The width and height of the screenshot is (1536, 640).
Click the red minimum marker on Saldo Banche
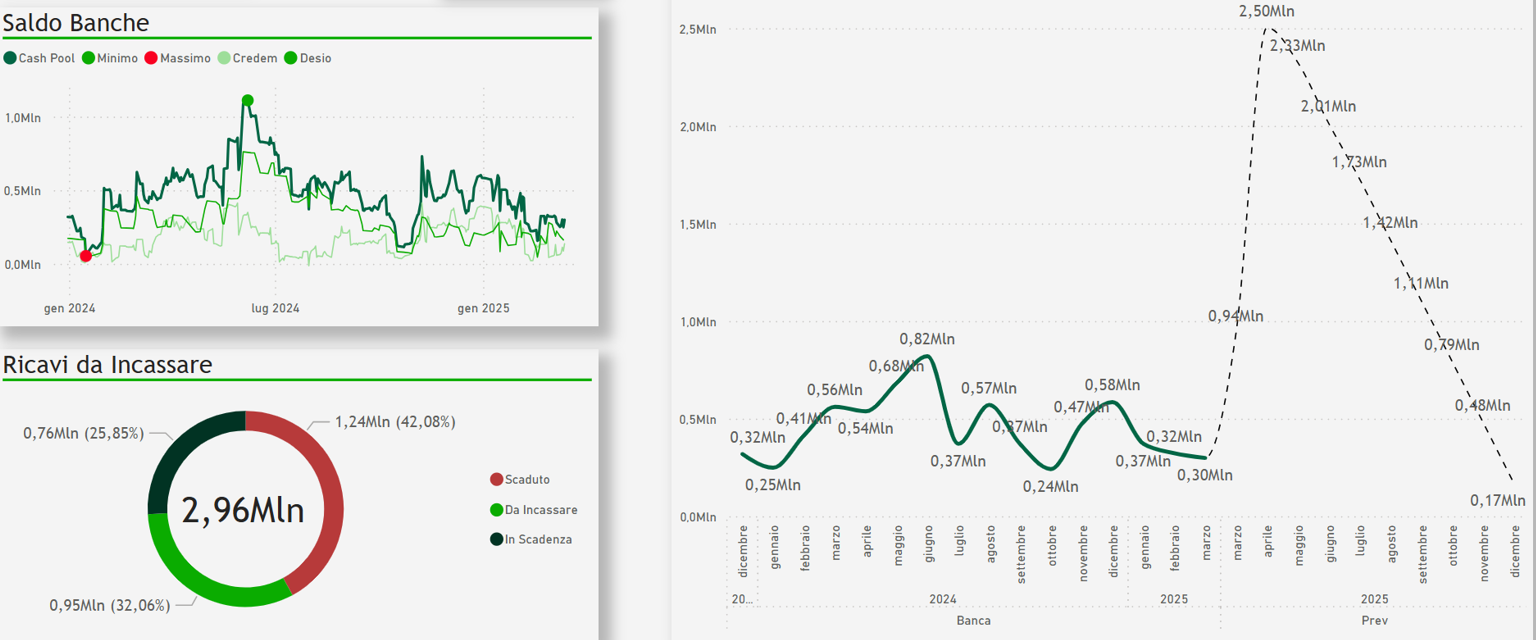point(86,257)
